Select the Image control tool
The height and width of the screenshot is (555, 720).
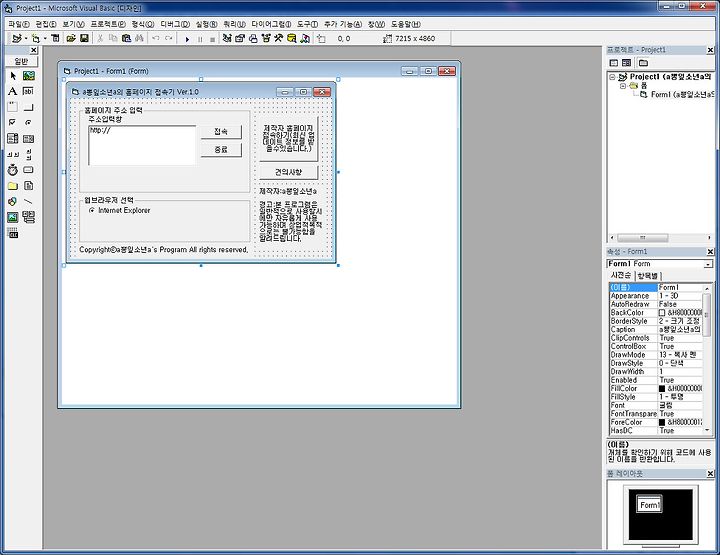13,217
